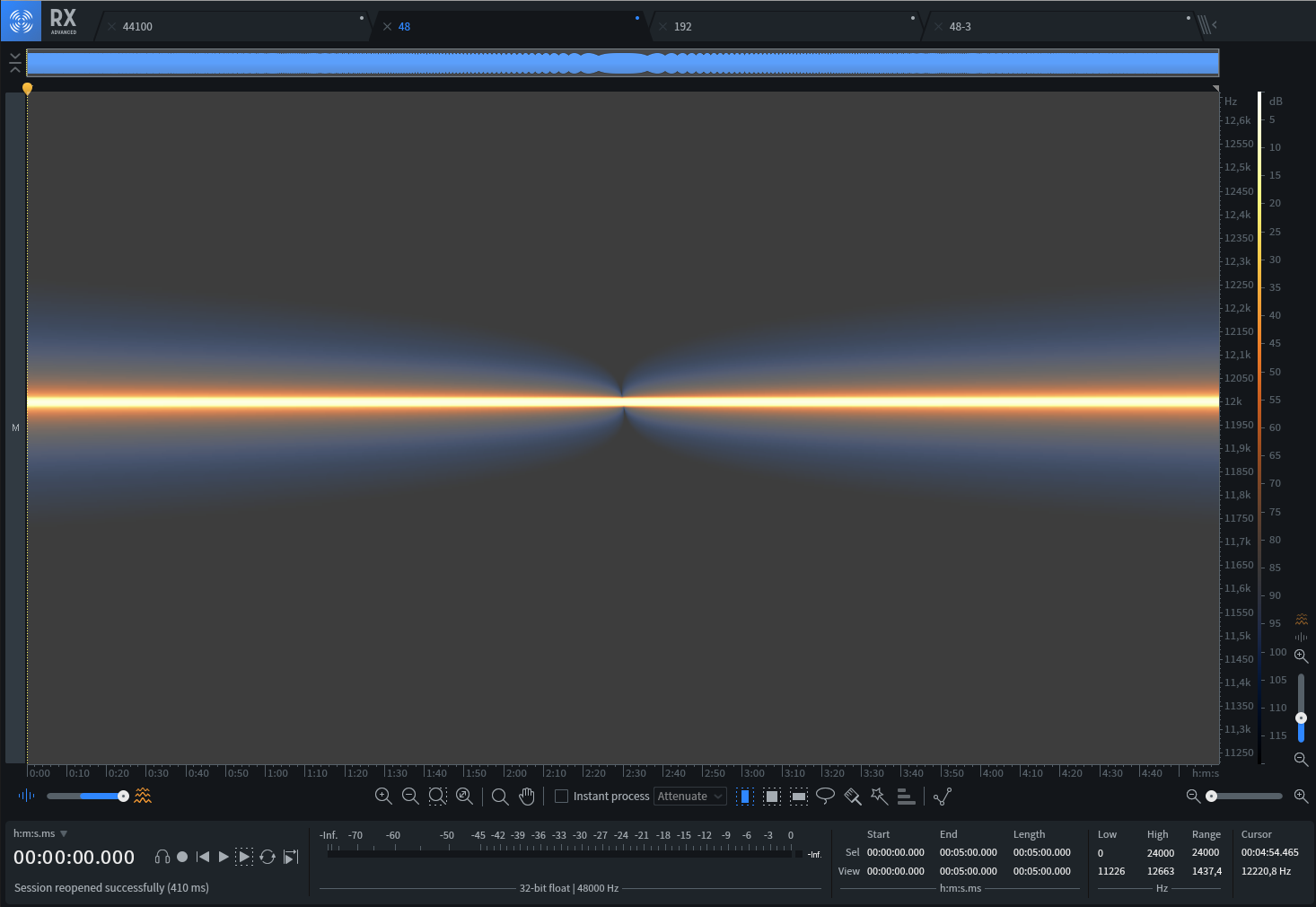Select the Frequency selection tool
The height and width of the screenshot is (907, 1316).
(x=799, y=796)
